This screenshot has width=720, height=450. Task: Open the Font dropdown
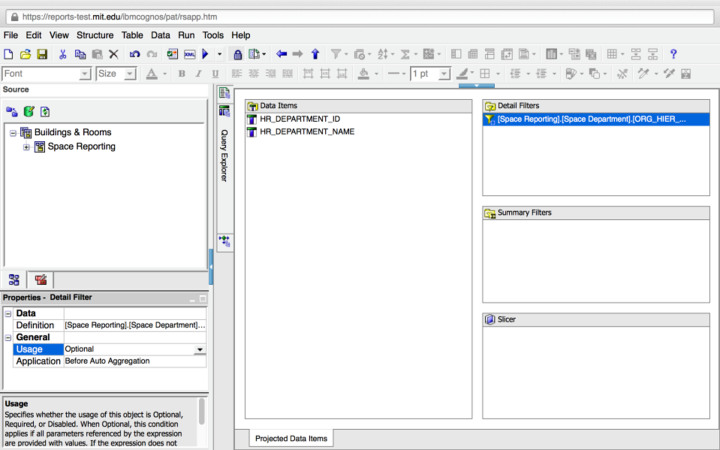point(85,74)
